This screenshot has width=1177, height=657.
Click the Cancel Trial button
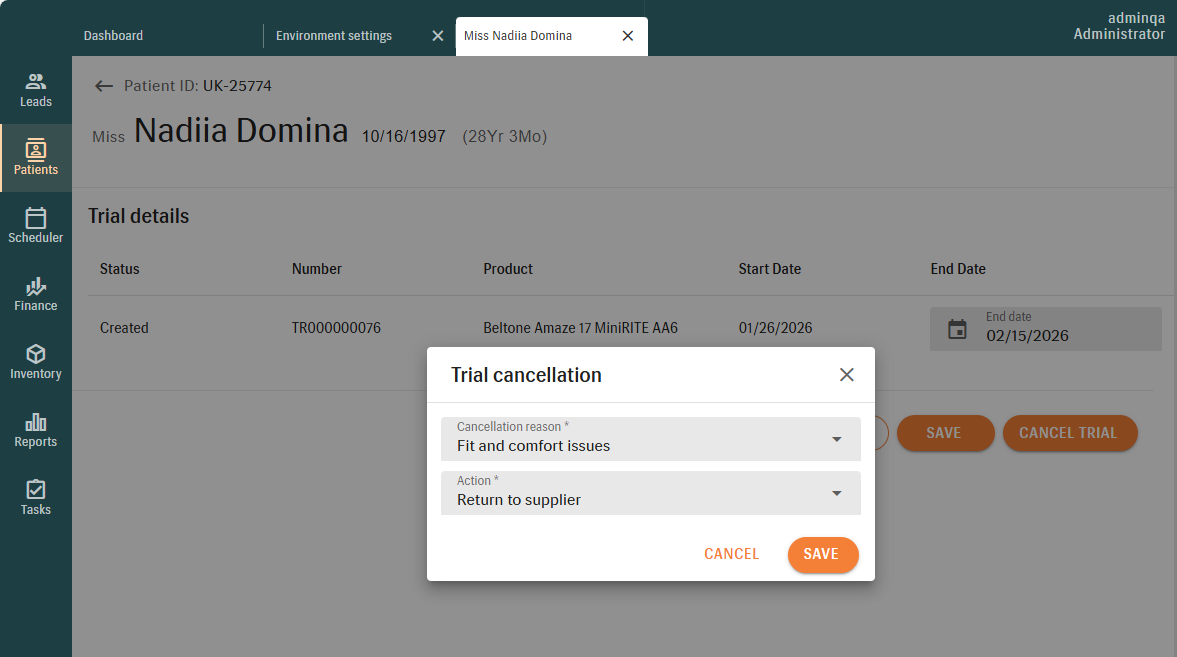tap(1069, 433)
